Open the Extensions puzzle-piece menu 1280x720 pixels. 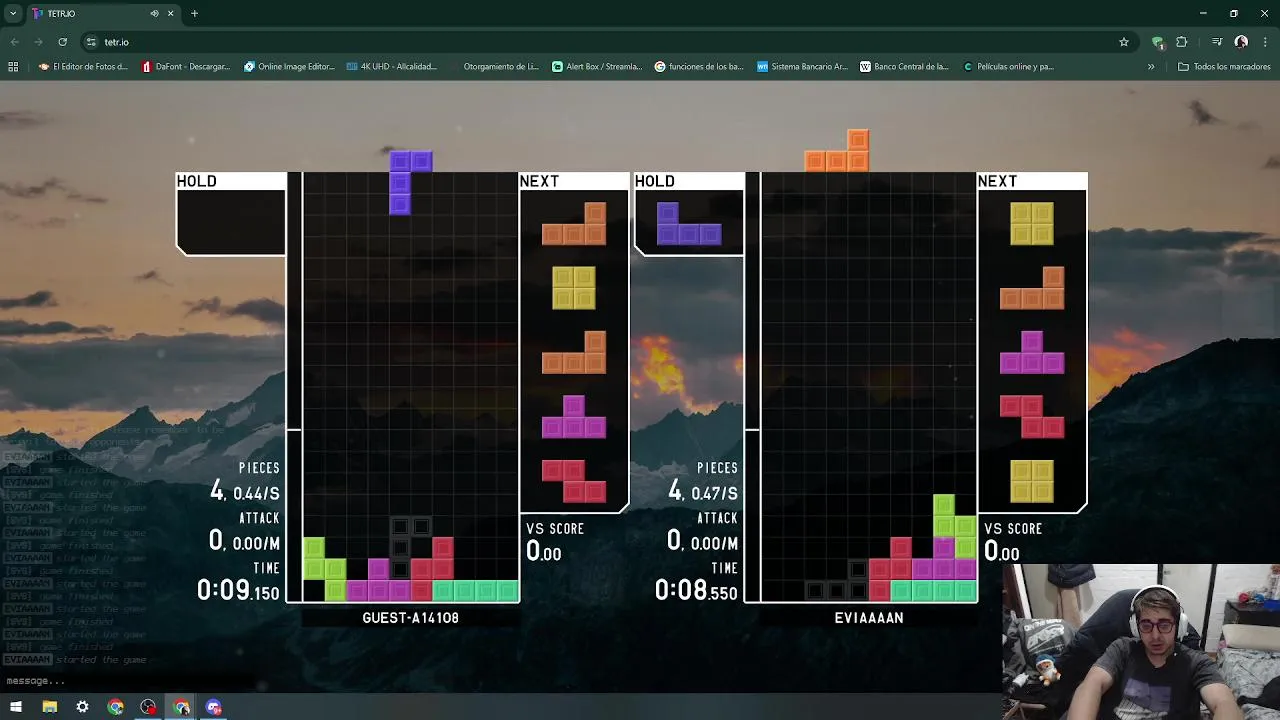click(1182, 42)
